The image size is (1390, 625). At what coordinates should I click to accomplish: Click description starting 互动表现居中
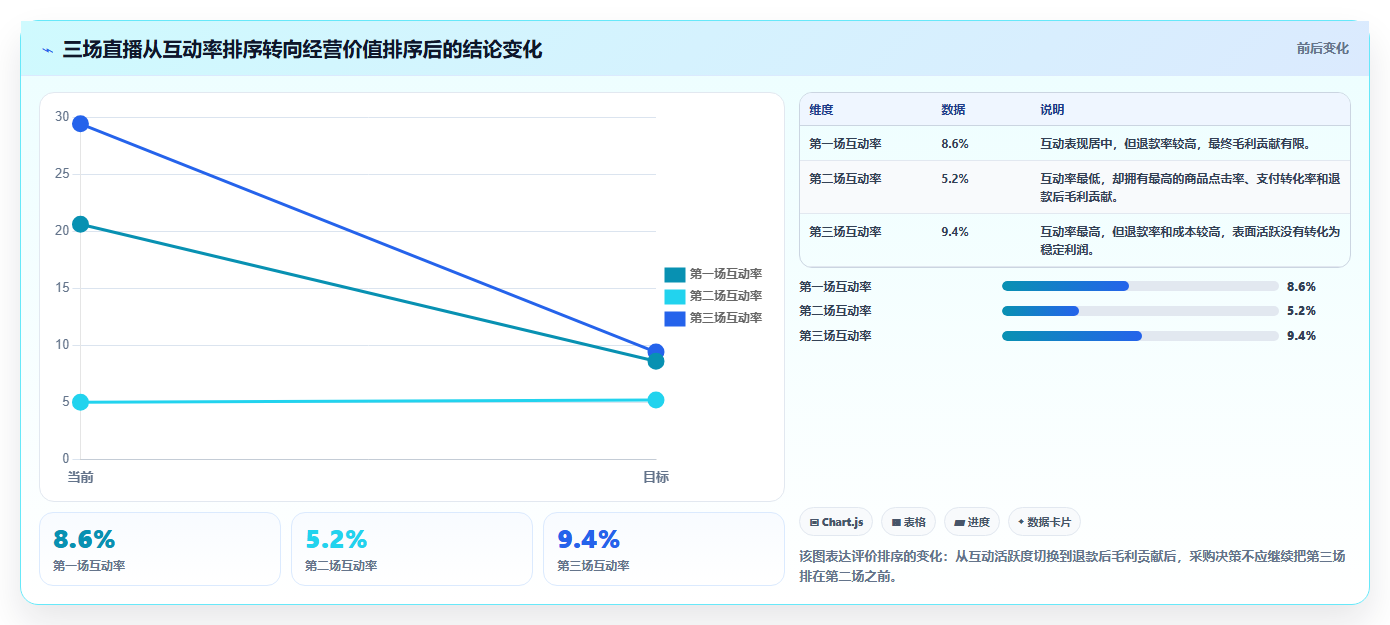coord(1175,144)
